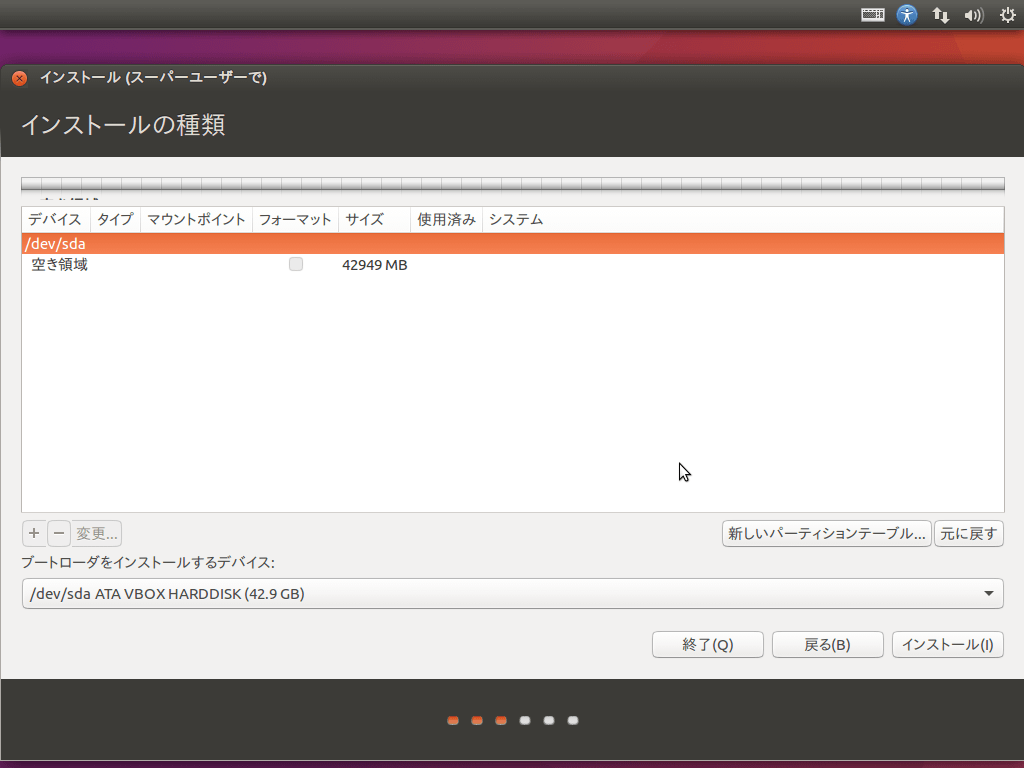Click the remove partition minus icon
1024x768 pixels.
pos(56,533)
